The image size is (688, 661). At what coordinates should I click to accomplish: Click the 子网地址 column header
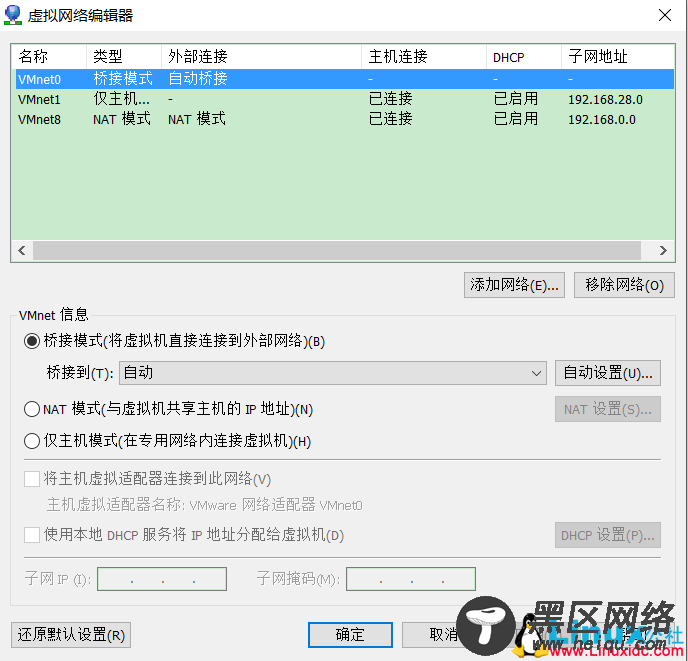[x=618, y=57]
